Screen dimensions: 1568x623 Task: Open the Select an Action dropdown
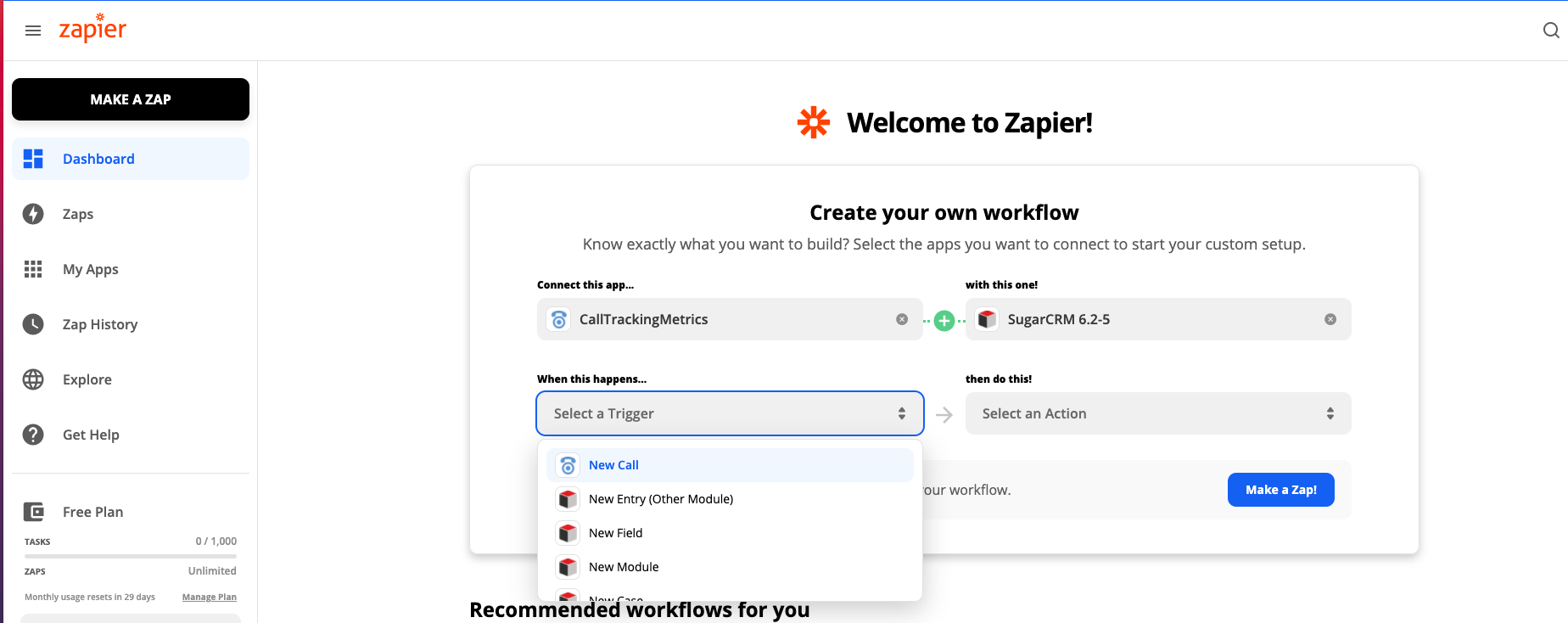(x=1158, y=413)
